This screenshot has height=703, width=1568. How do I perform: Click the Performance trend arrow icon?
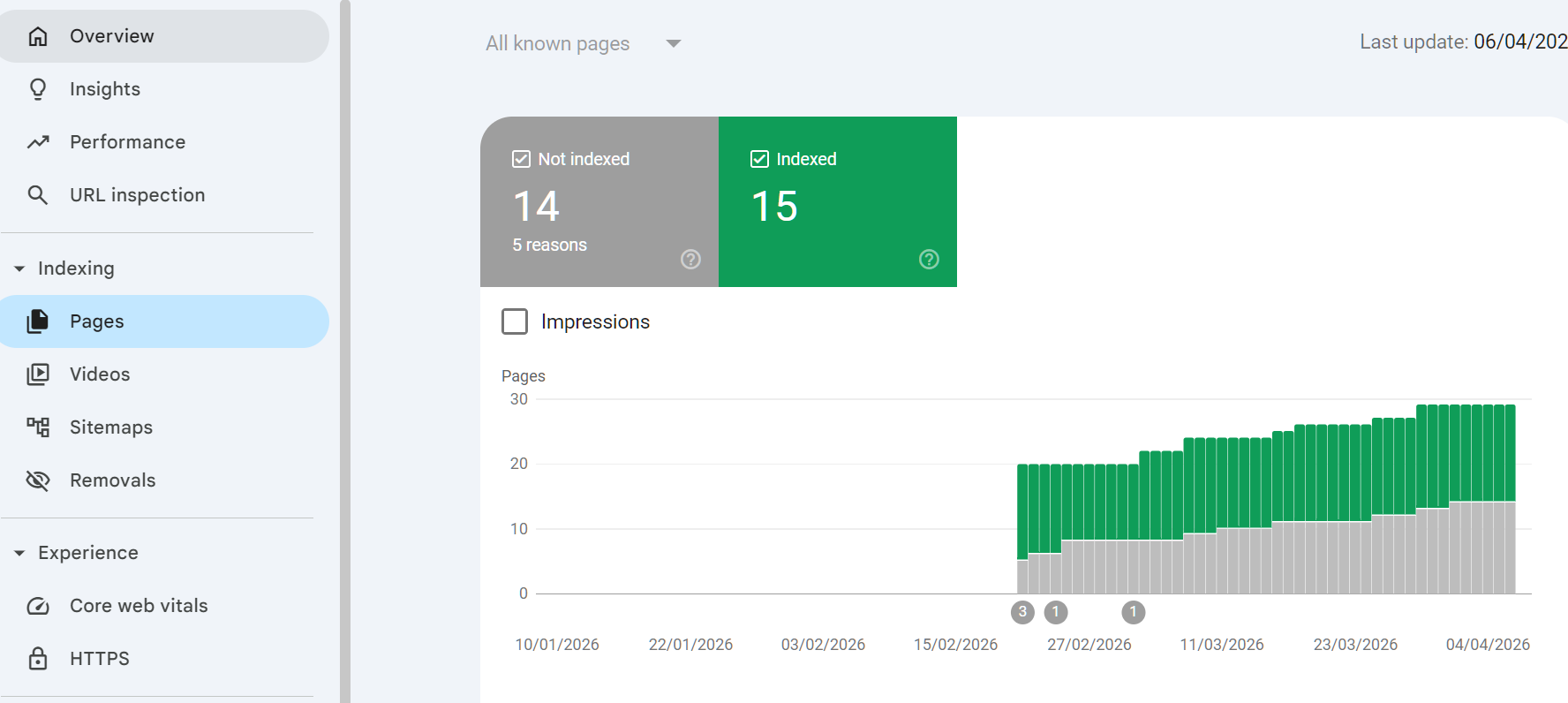coord(38,142)
